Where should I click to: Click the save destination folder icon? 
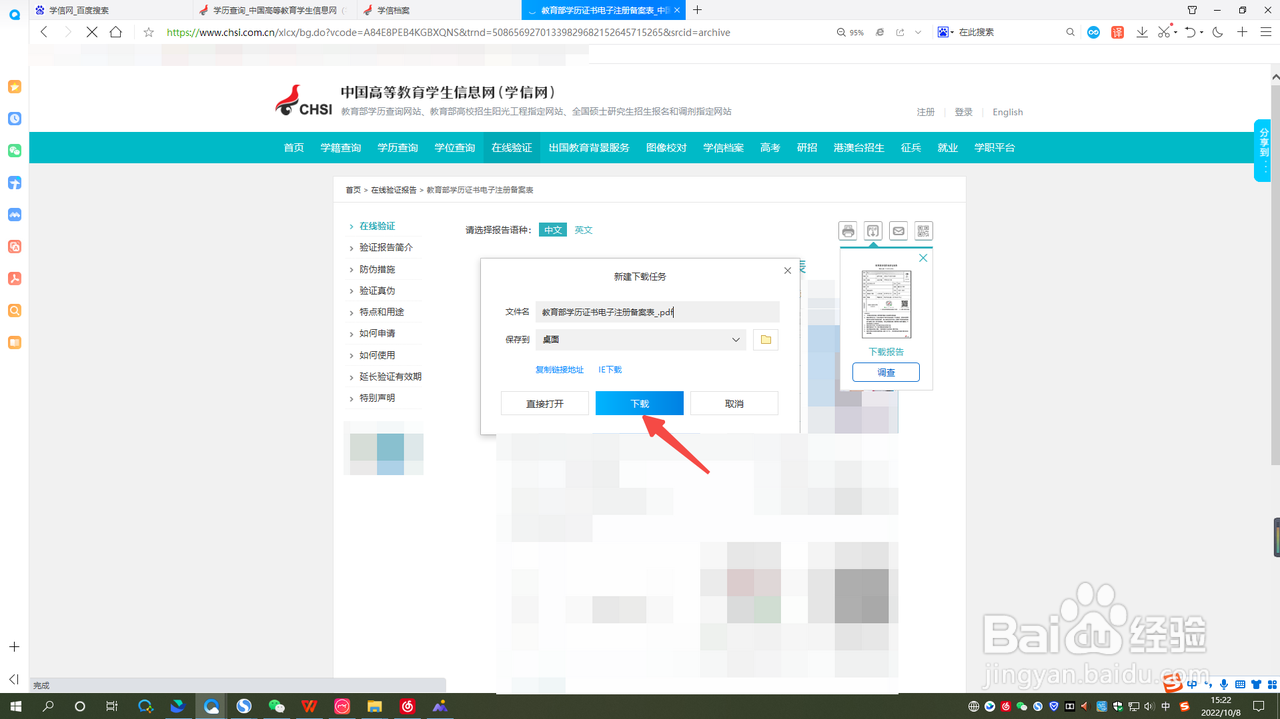[765, 339]
